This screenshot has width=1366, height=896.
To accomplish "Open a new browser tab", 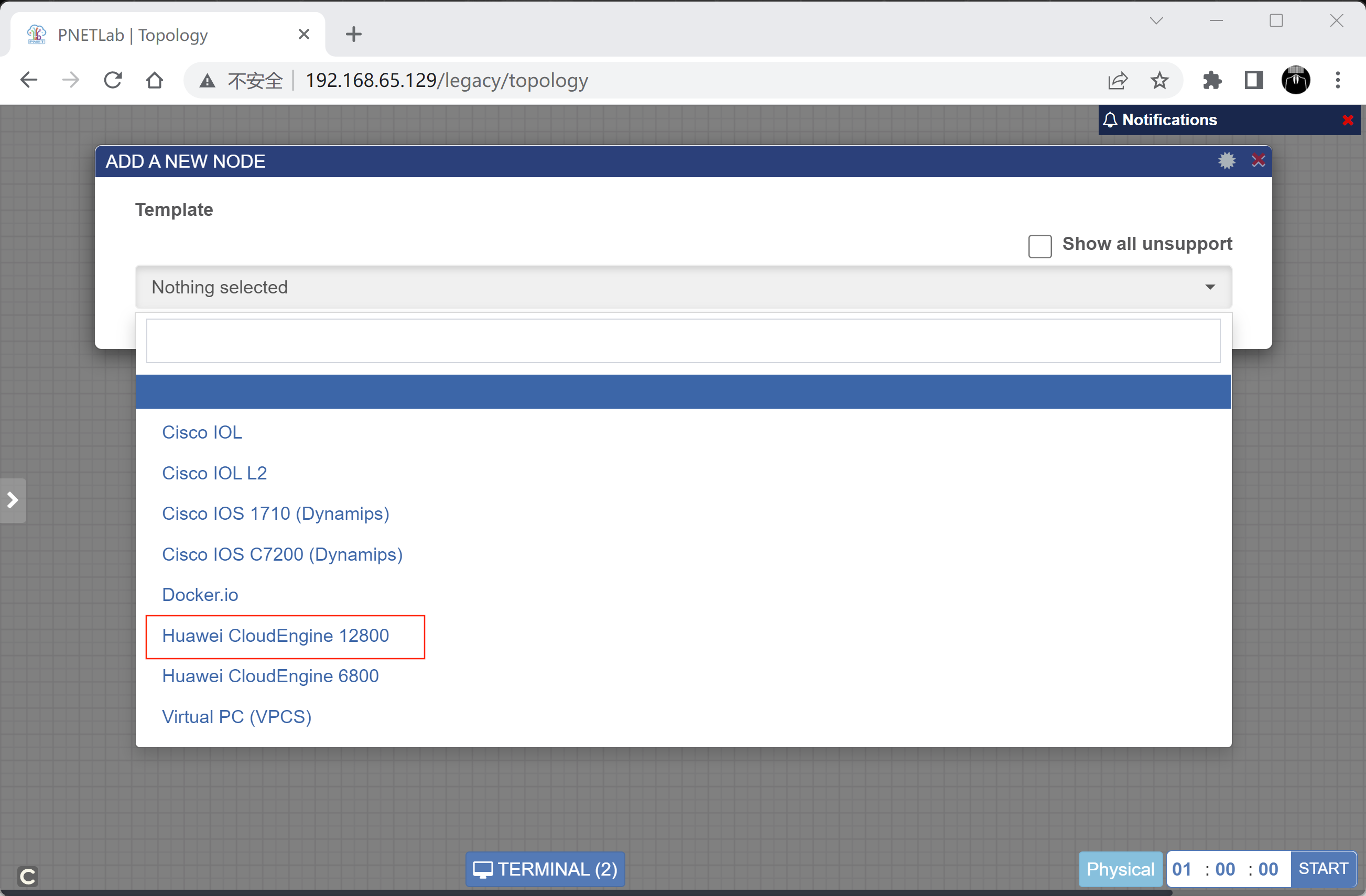I will point(353,35).
